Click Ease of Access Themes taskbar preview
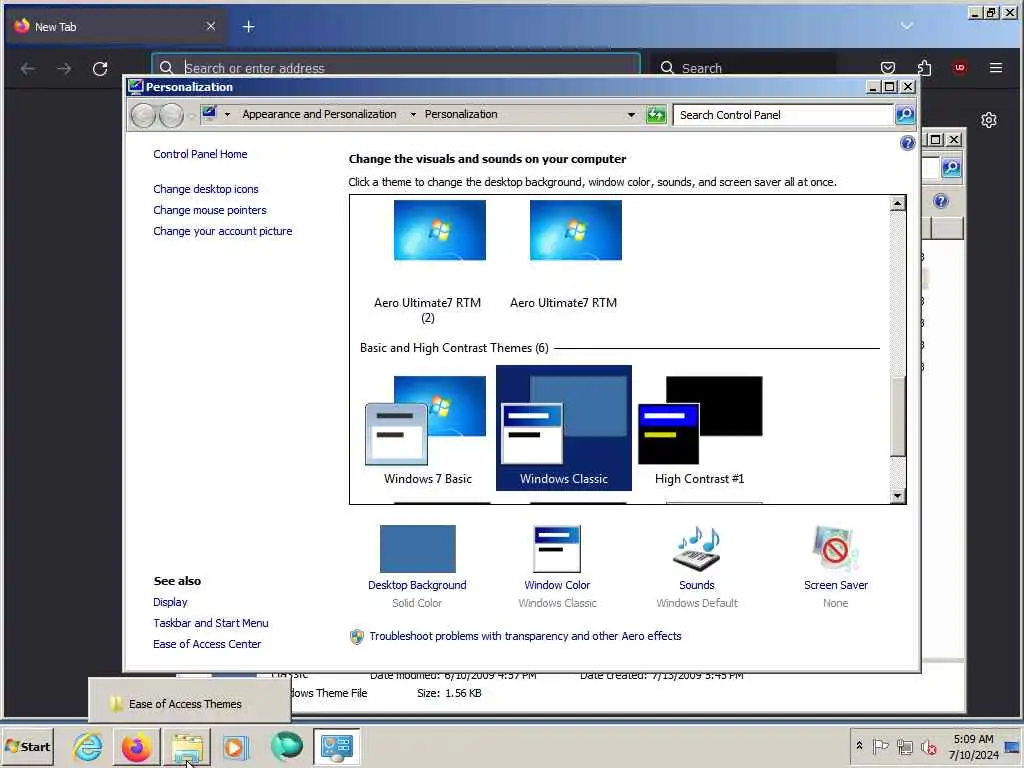1024x768 pixels. point(189,703)
